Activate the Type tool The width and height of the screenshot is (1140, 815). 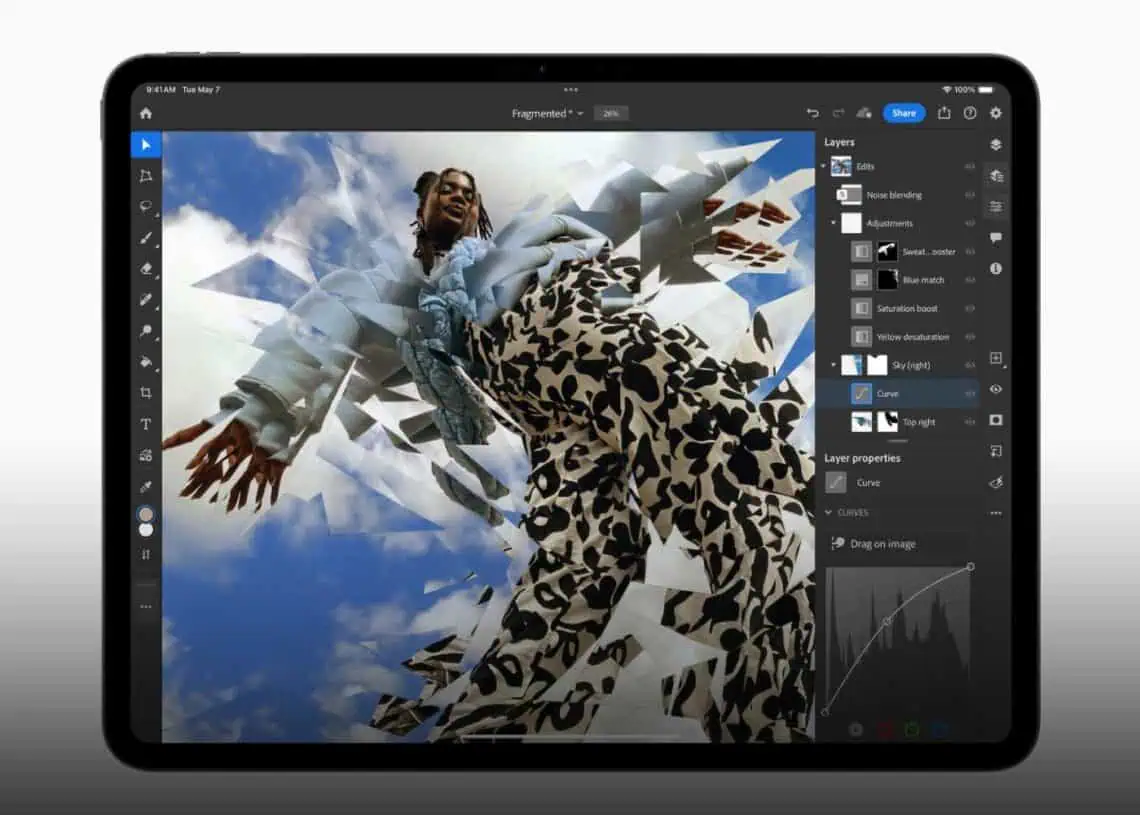pyautogui.click(x=146, y=424)
